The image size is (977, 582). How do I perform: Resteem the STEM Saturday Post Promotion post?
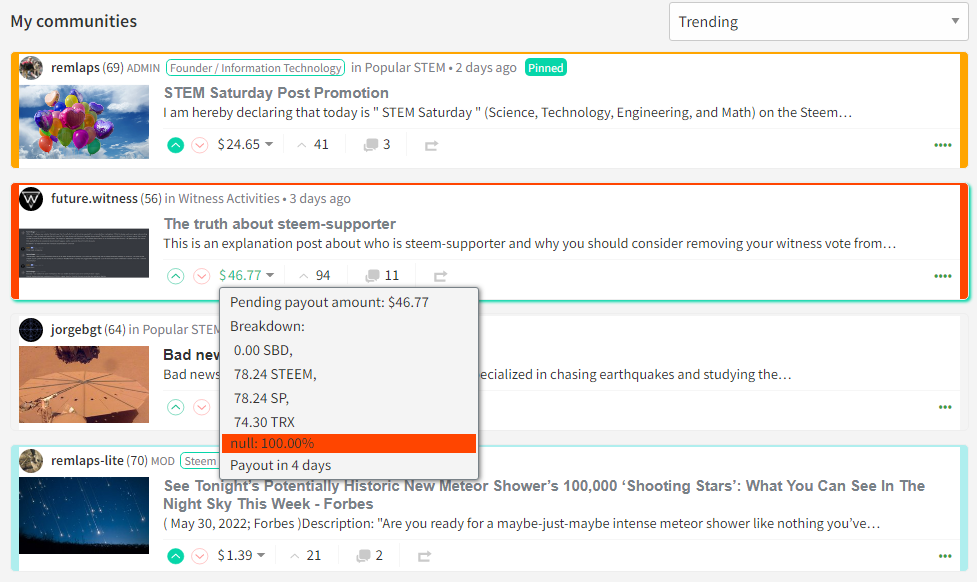[431, 145]
